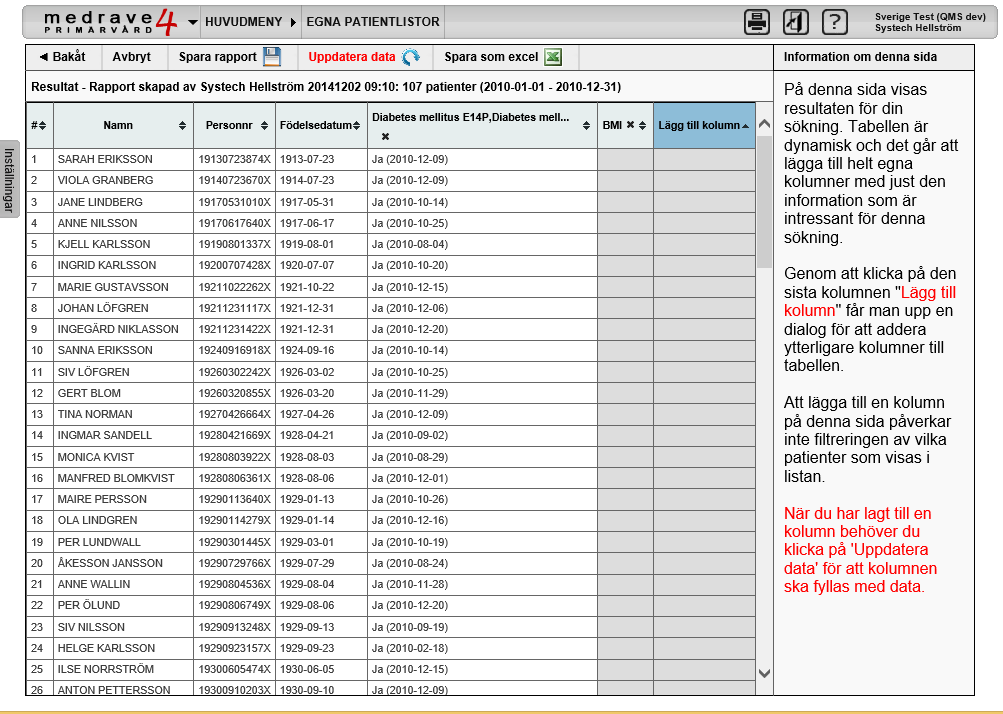
Task: Sort by BMI column arrows
Action: pos(642,125)
